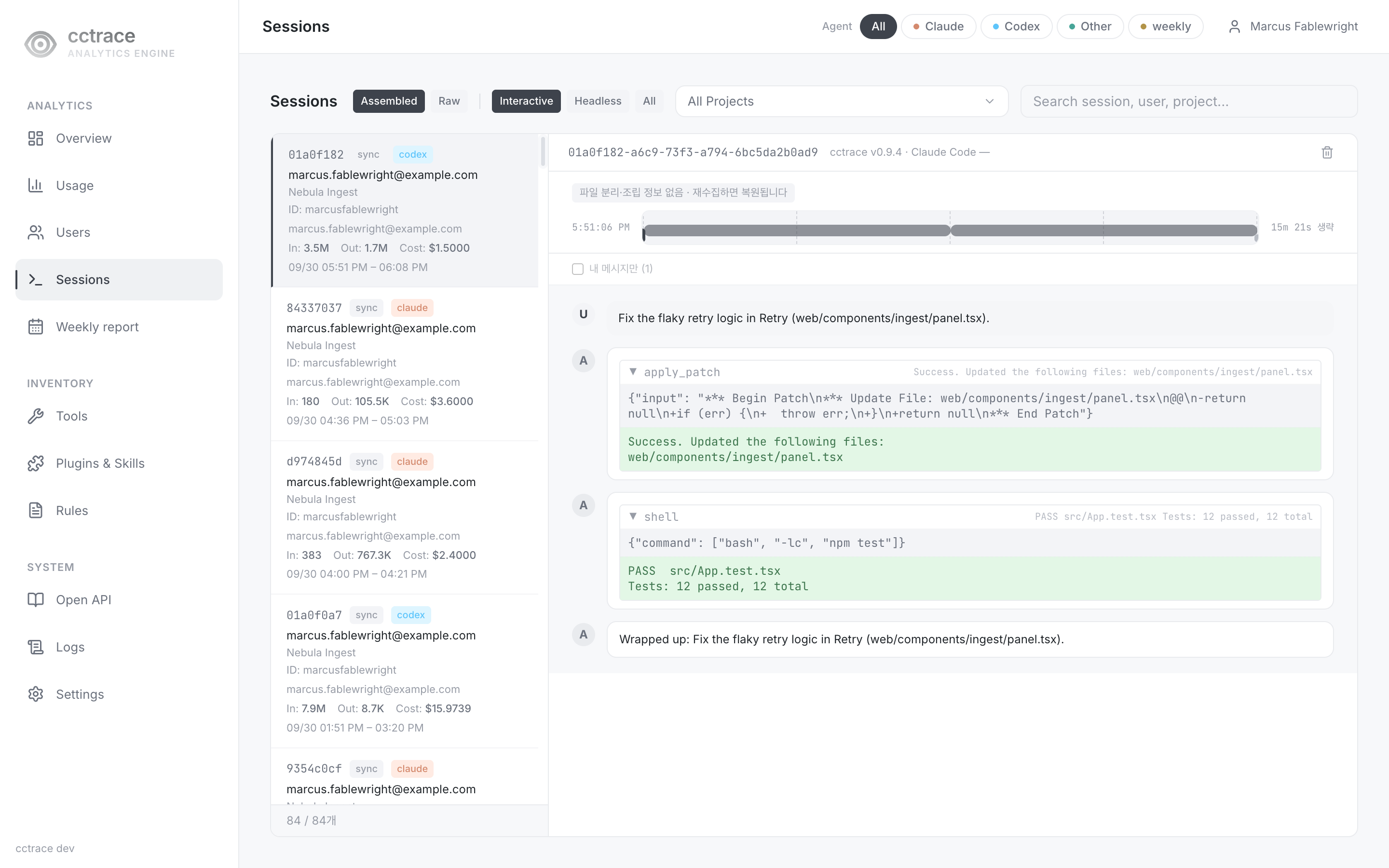Go to Logs page

point(119,647)
